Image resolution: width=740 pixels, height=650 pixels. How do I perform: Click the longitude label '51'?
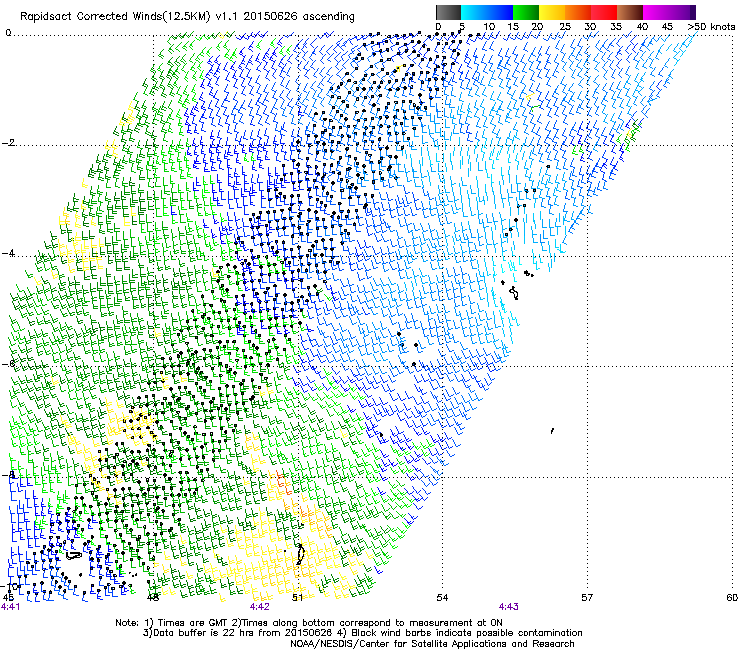point(297,598)
